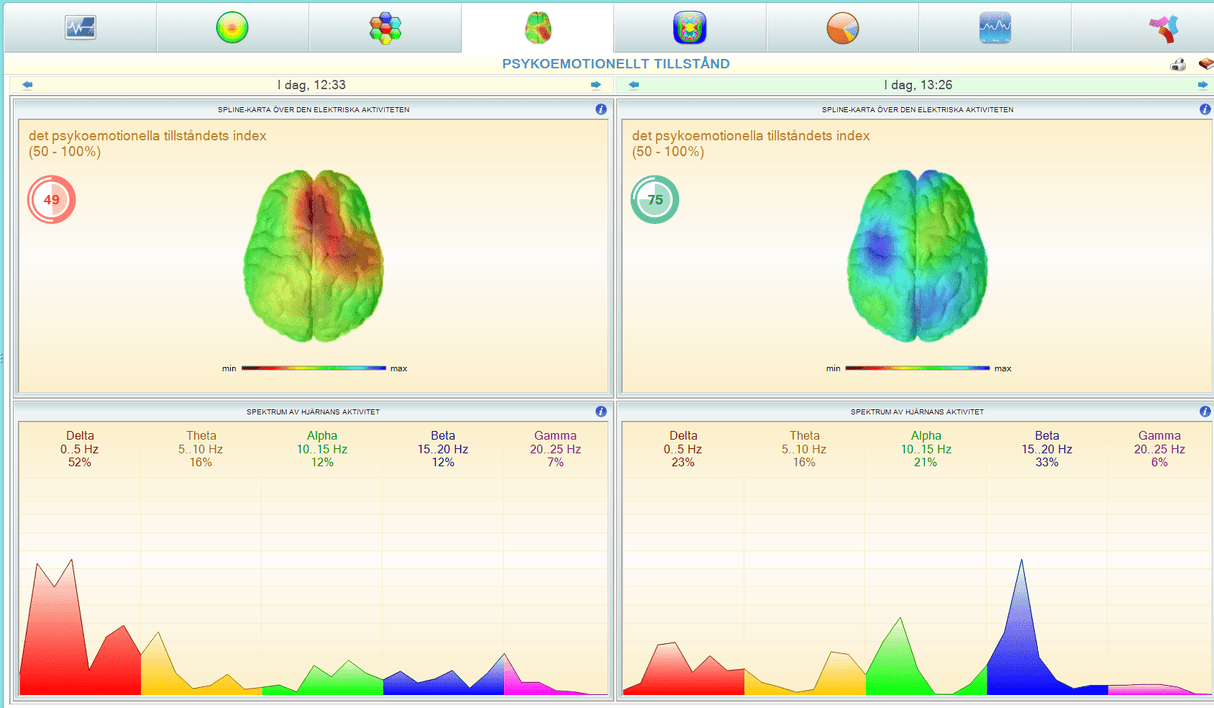This screenshot has height=708, width=1214.
Task: Click the hexagon cluster analysis icon
Action: pos(385,27)
